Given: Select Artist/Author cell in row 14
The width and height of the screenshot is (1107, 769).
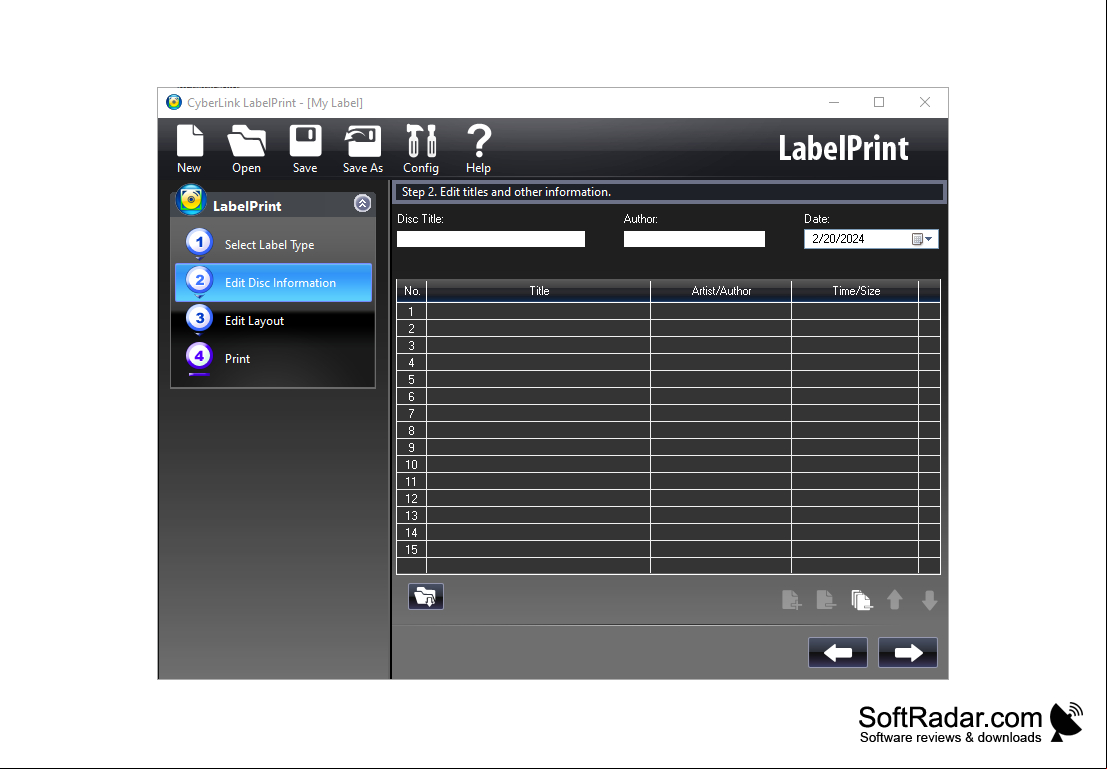Looking at the screenshot, I should (x=721, y=532).
